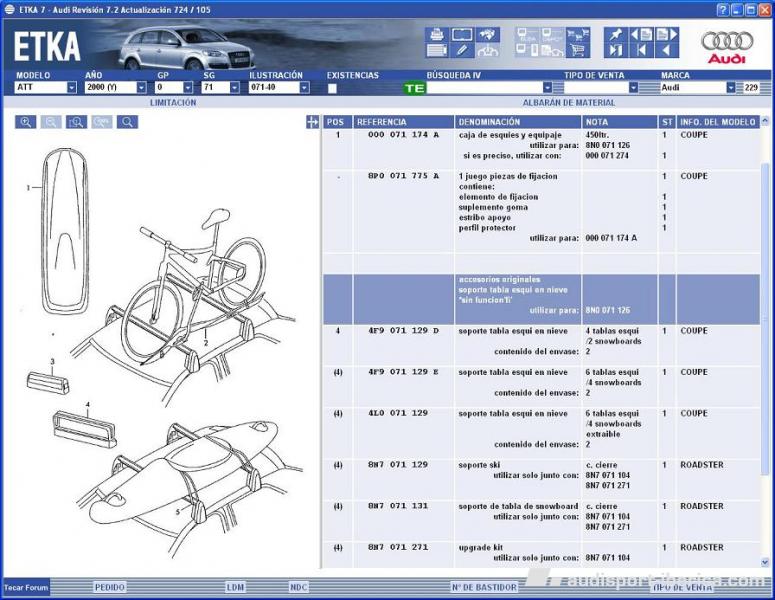Image resolution: width=775 pixels, height=600 pixels.
Task: Click the greyed-out top-left network monitor icon
Action: [527, 35]
